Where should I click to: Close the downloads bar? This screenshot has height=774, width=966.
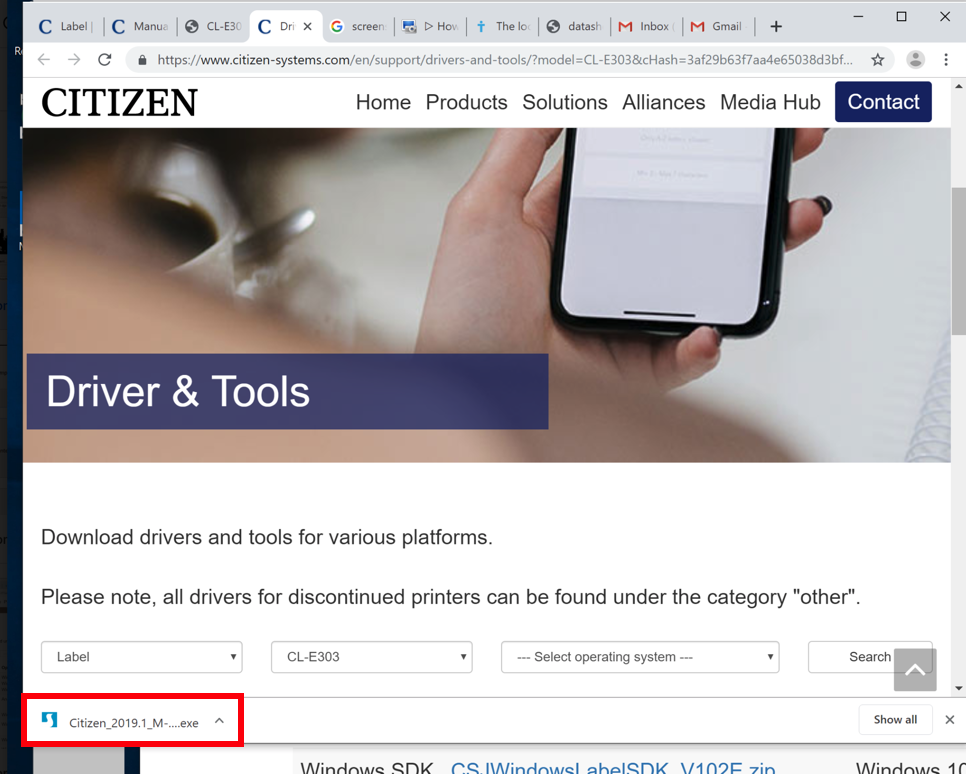click(949, 720)
